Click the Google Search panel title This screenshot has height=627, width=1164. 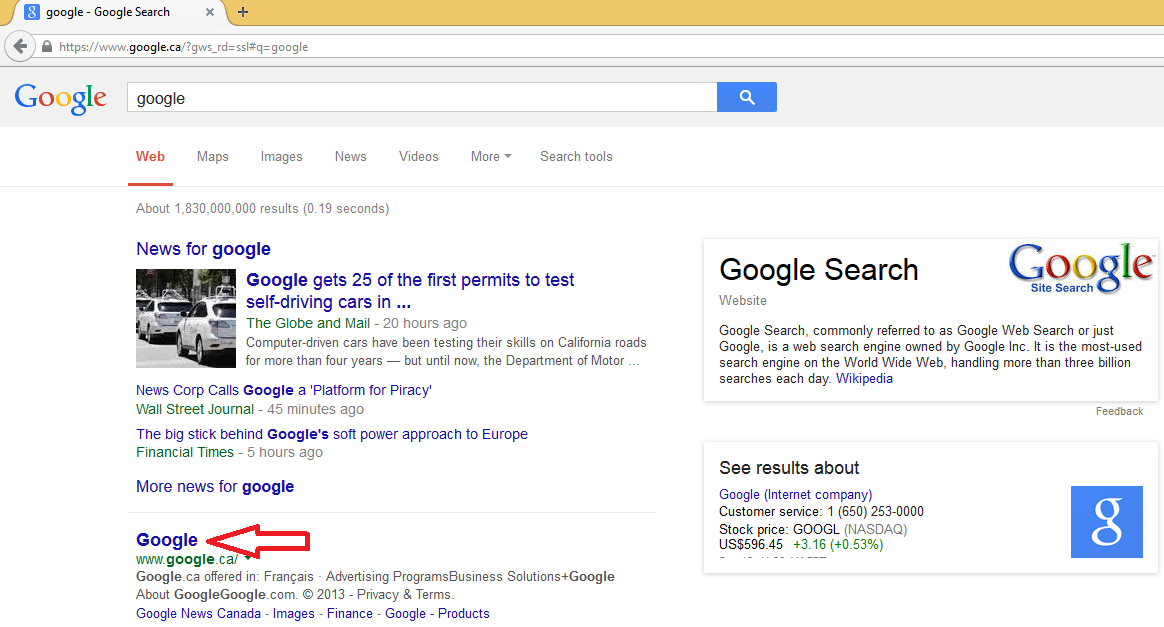819,270
